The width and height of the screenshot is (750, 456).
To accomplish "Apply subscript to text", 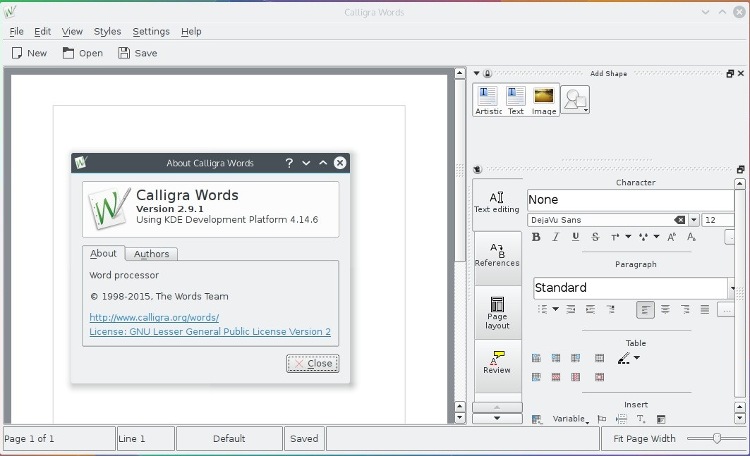I will 691,237.
